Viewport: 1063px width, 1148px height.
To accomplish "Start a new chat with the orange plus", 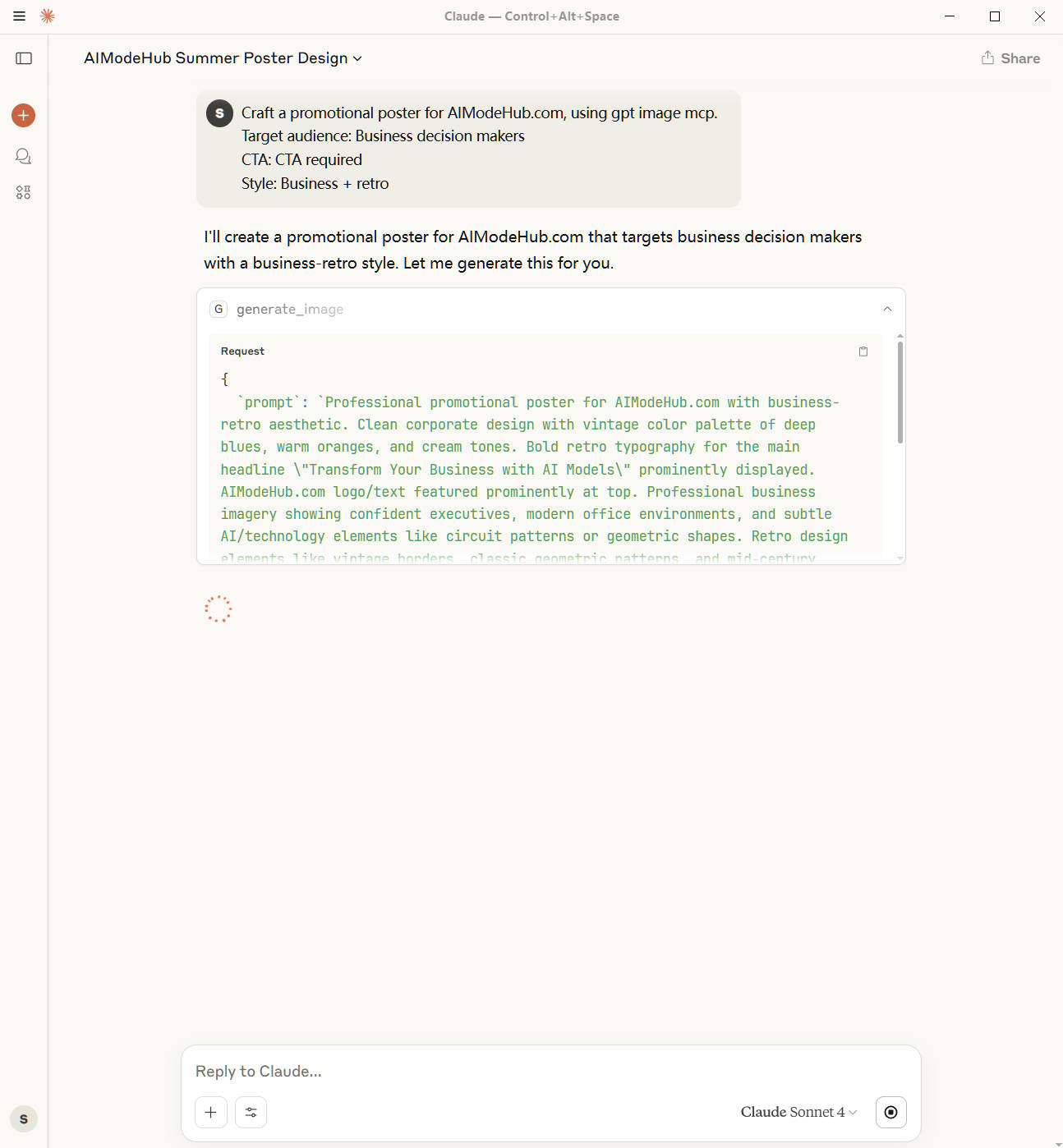I will coord(22,115).
